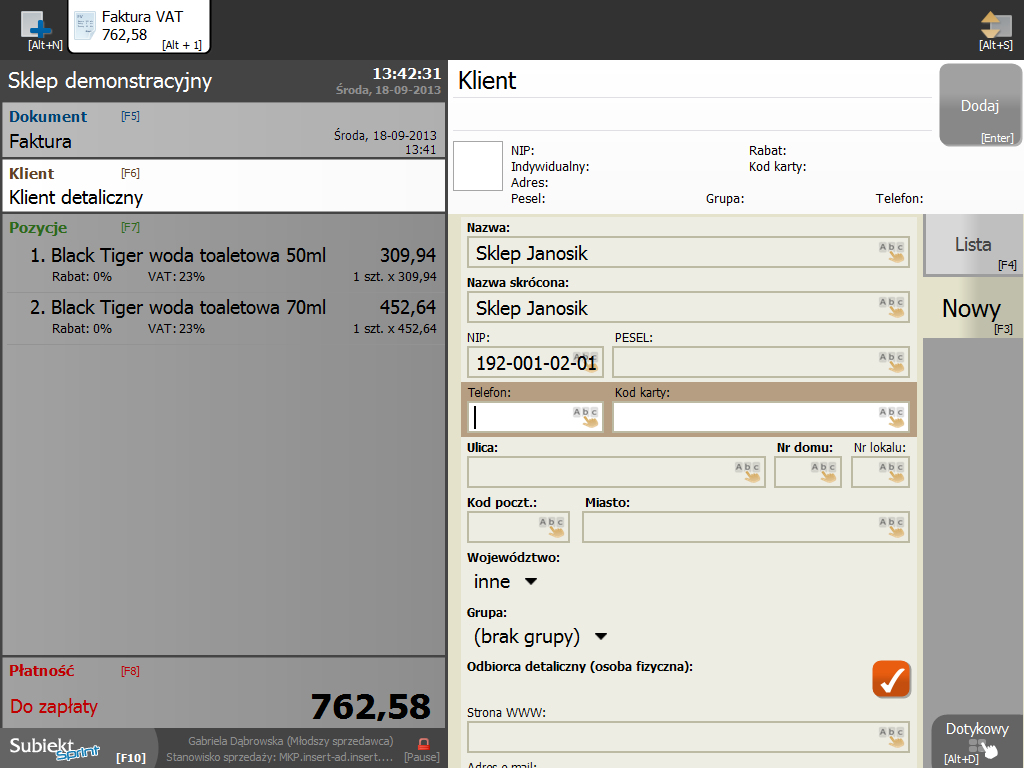The width and height of the screenshot is (1024, 768).
Task: Open on-screen keyboard for Miasto field
Action: 892,527
